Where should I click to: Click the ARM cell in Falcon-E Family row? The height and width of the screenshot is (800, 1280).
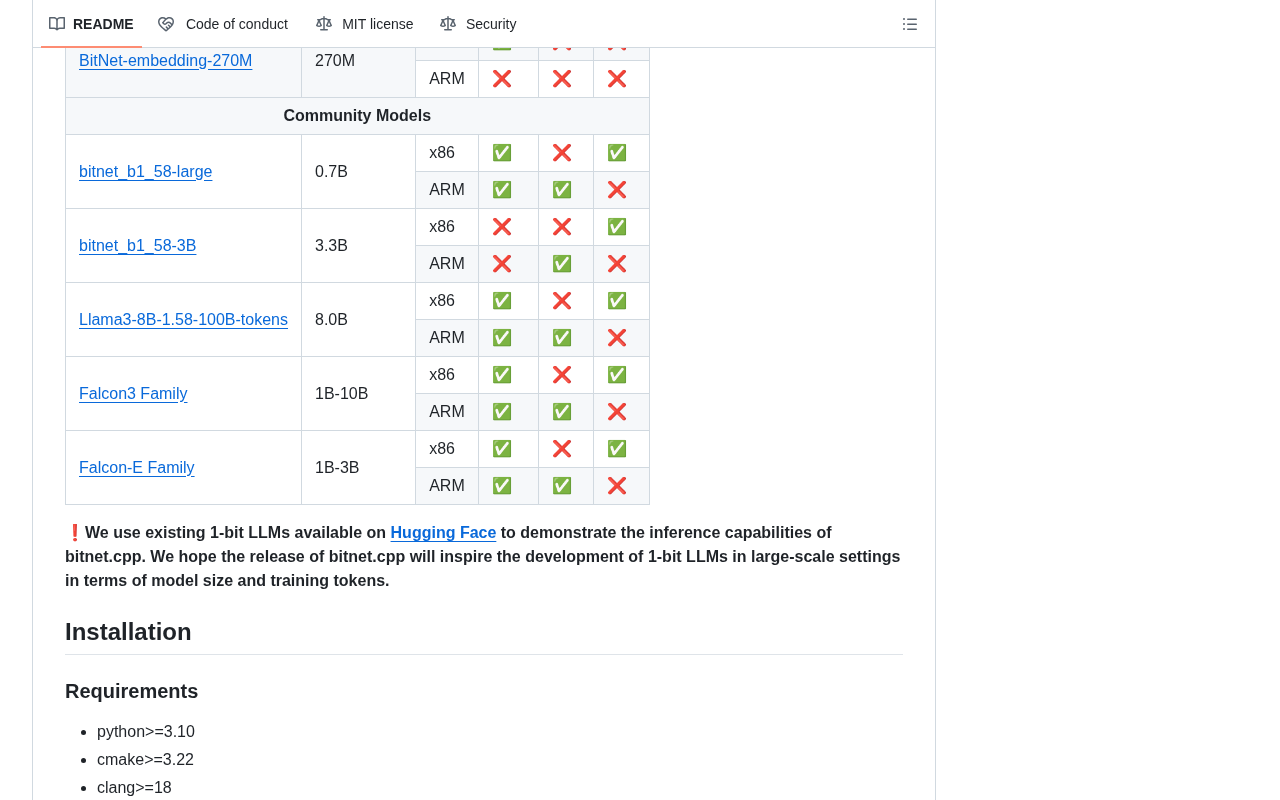pos(446,486)
